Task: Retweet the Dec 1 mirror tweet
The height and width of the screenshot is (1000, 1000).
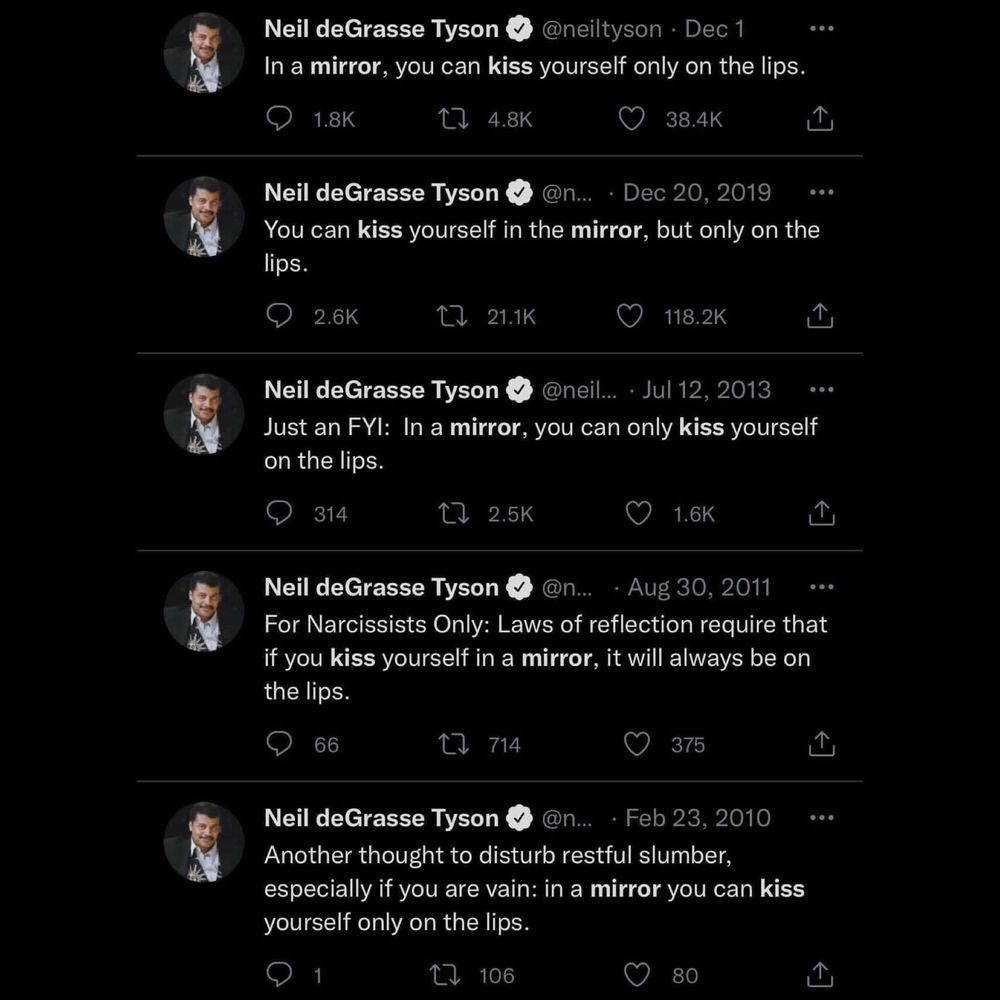Action: 455,119
